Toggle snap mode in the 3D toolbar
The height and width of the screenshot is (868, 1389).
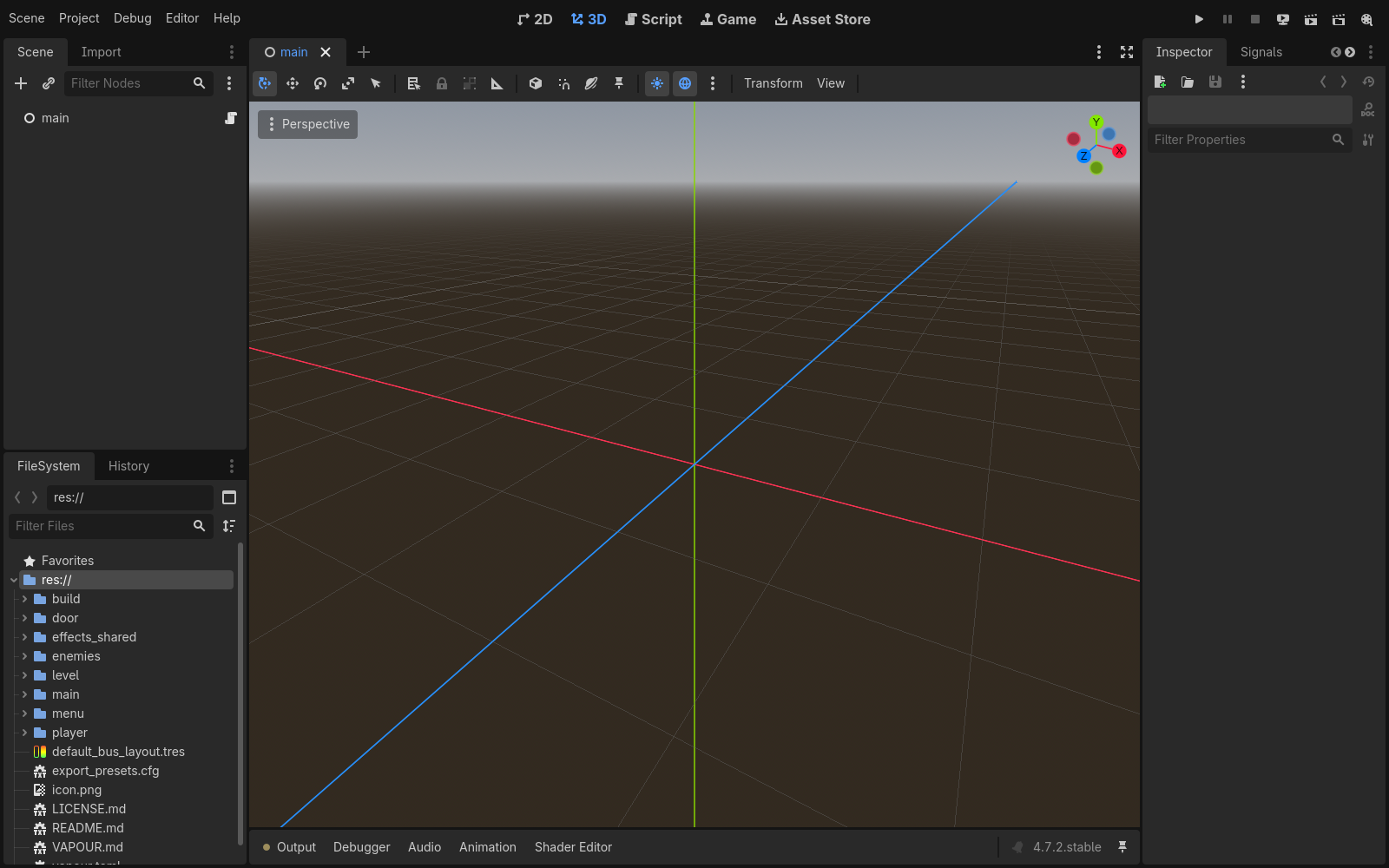pyautogui.click(x=563, y=83)
